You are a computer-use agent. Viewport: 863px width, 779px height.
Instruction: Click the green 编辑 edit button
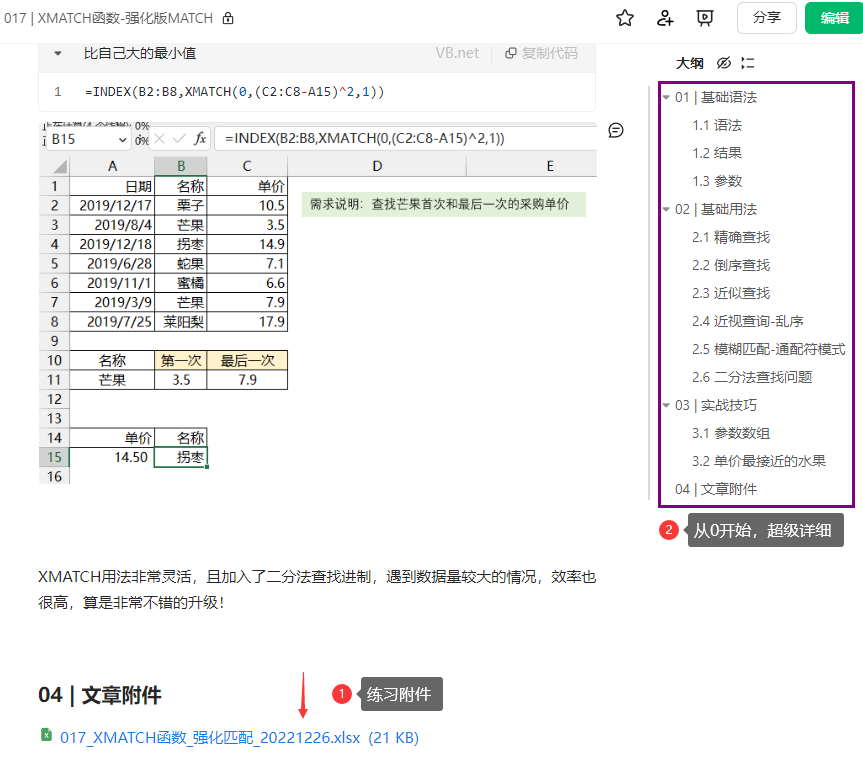(833, 18)
